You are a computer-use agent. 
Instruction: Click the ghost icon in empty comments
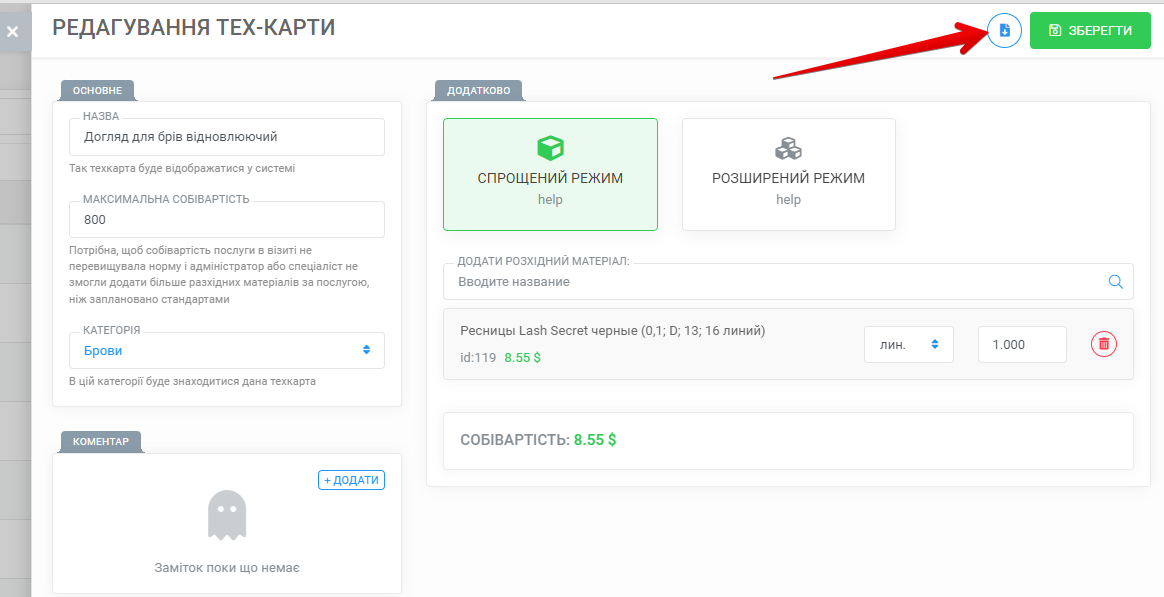226,515
